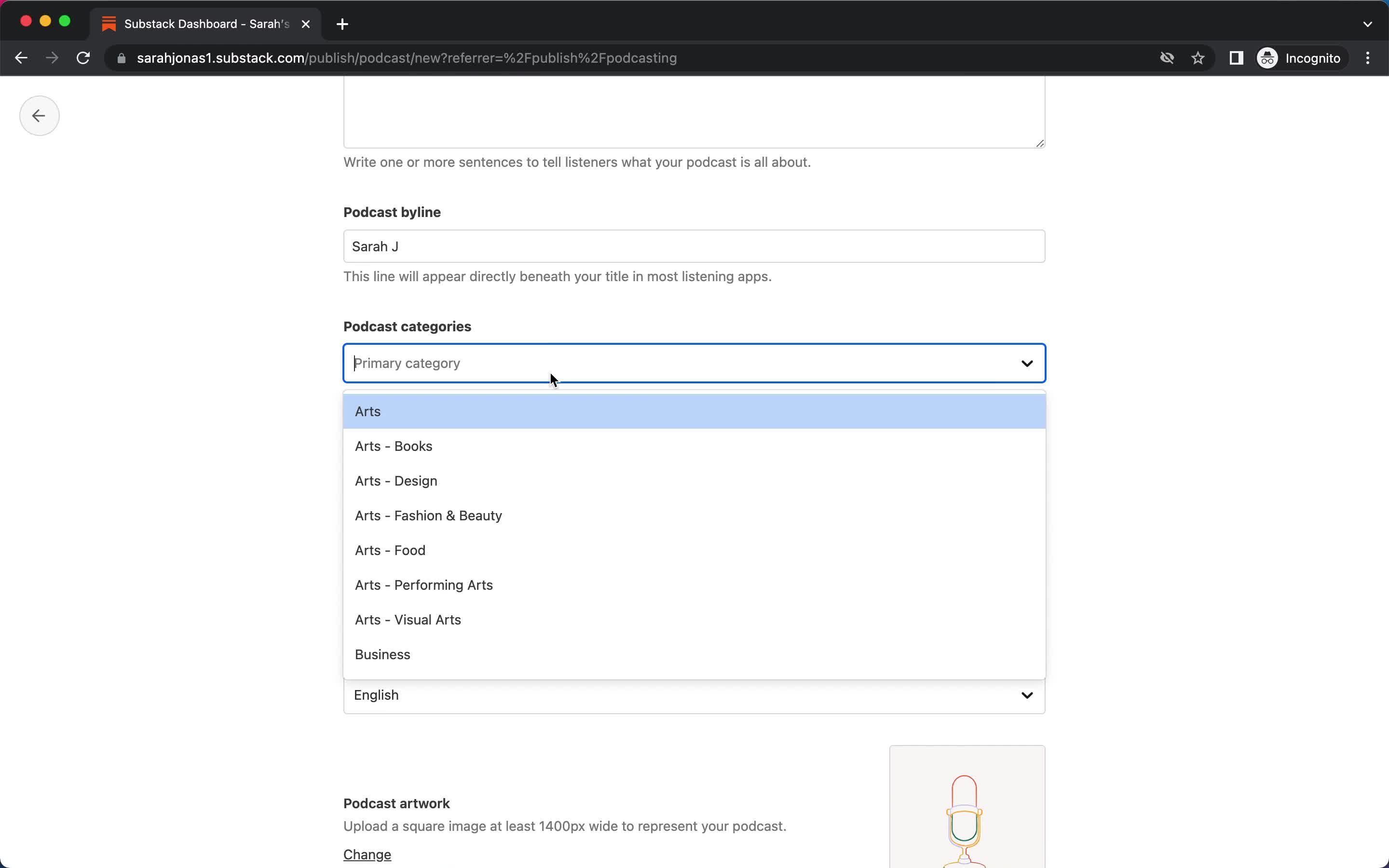This screenshot has width=1389, height=868.
Task: Click the tracking-protection eye icon in address bar
Action: click(x=1166, y=58)
